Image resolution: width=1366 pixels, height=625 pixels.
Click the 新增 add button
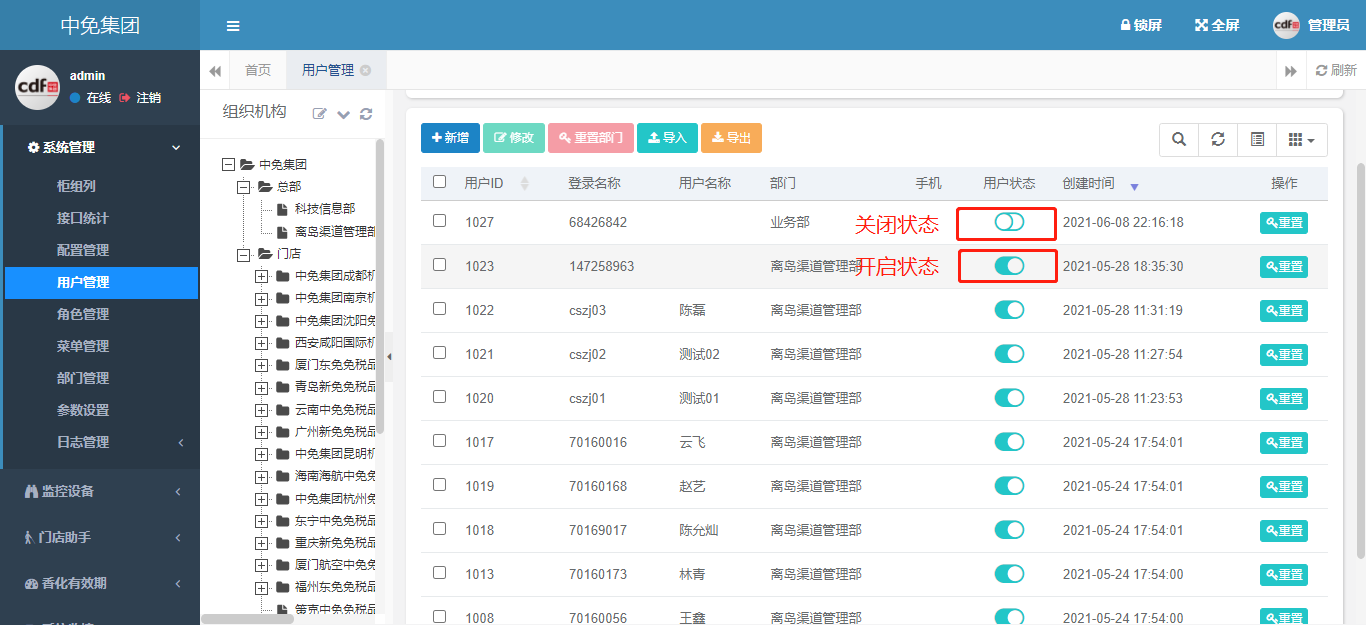click(x=450, y=138)
